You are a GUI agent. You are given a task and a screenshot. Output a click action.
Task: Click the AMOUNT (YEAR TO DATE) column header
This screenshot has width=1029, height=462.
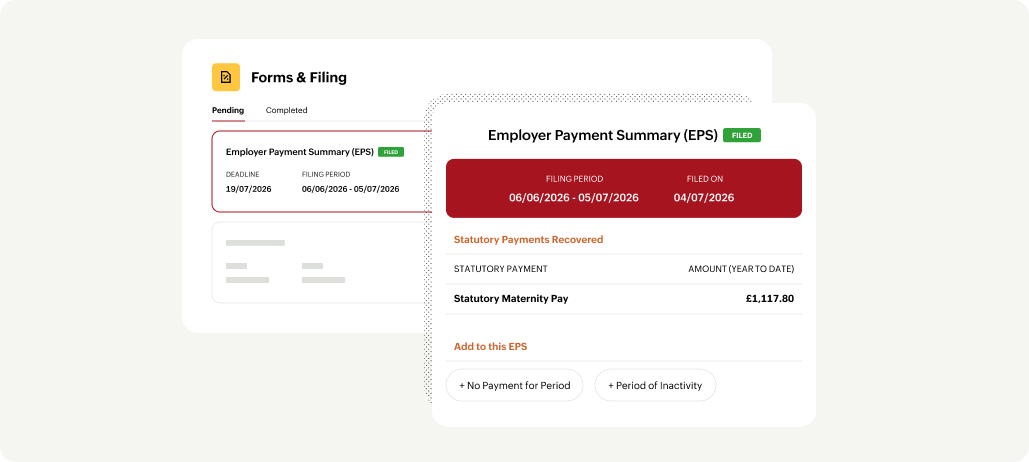pyautogui.click(x=741, y=269)
